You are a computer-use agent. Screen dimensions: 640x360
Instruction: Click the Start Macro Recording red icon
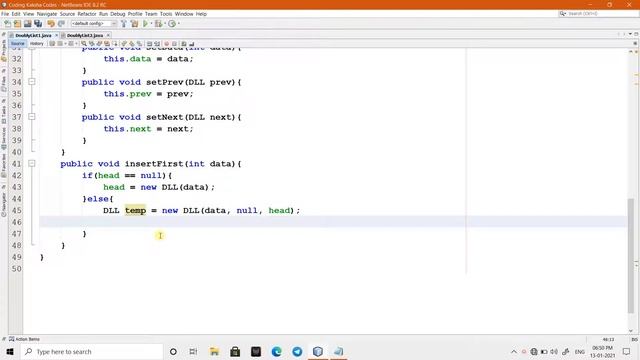click(167, 44)
